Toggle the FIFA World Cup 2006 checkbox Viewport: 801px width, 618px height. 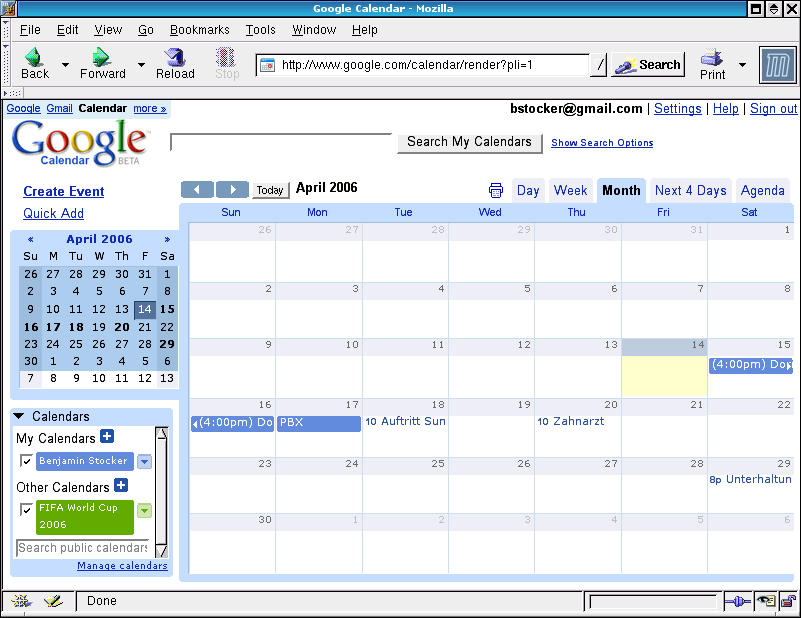click(26, 509)
